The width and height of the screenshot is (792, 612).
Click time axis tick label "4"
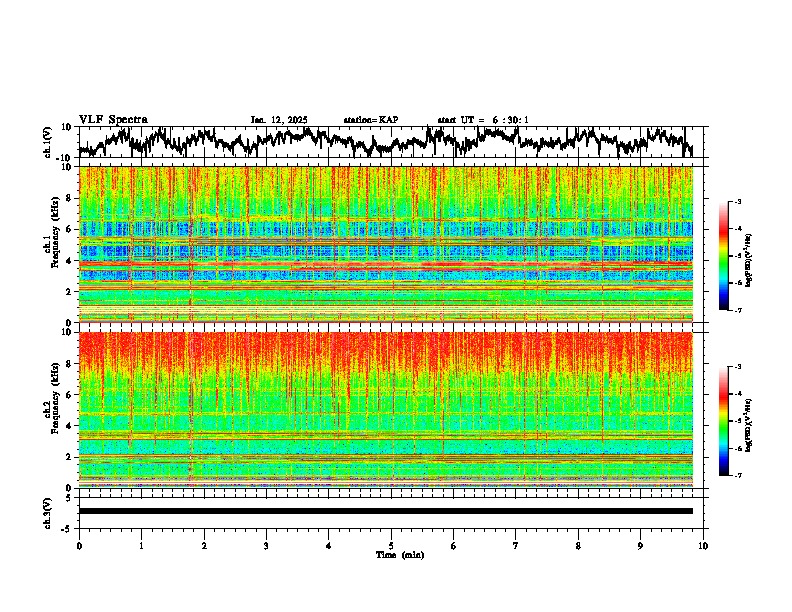point(328,546)
